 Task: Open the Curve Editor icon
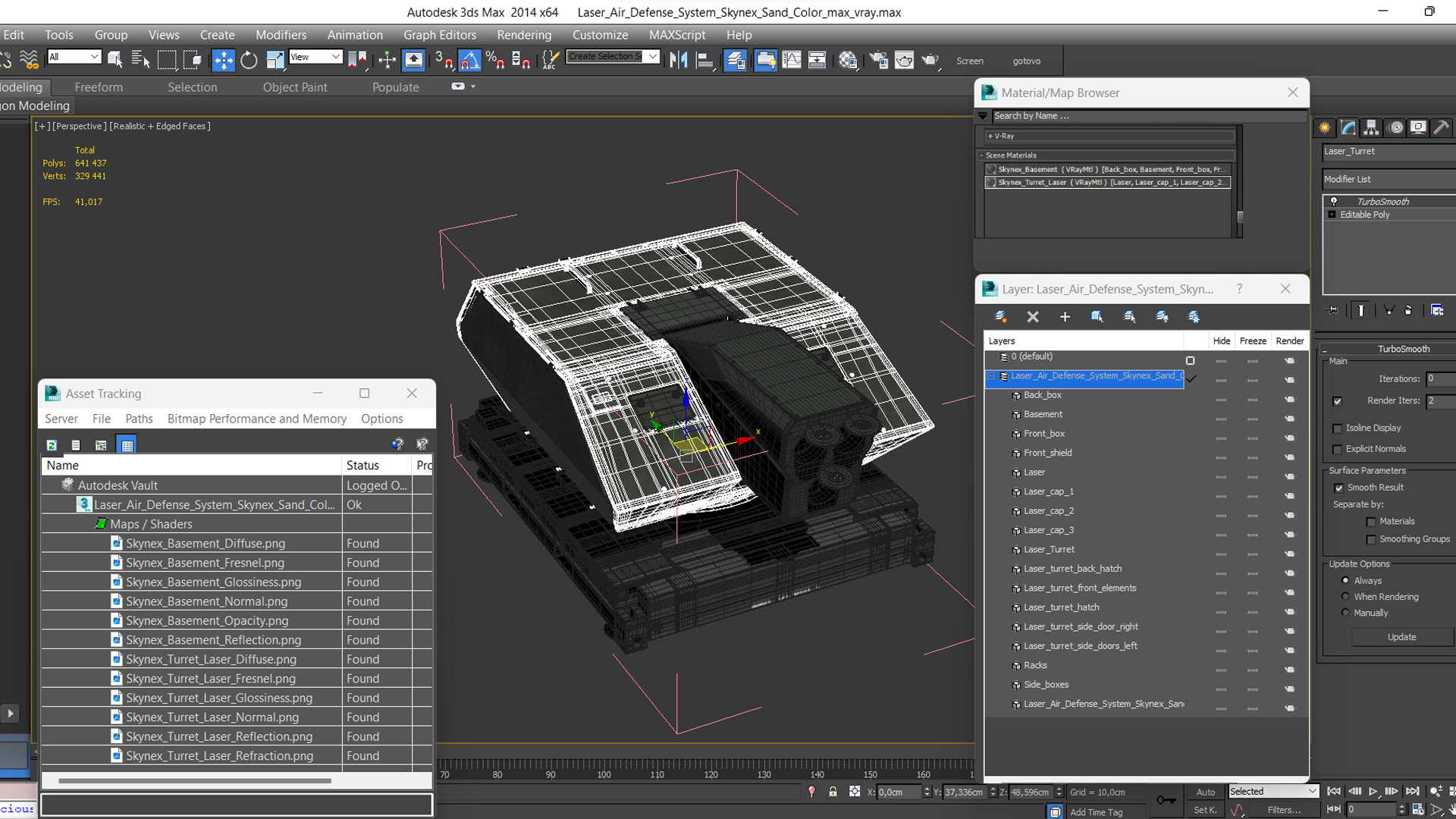pos(791,60)
